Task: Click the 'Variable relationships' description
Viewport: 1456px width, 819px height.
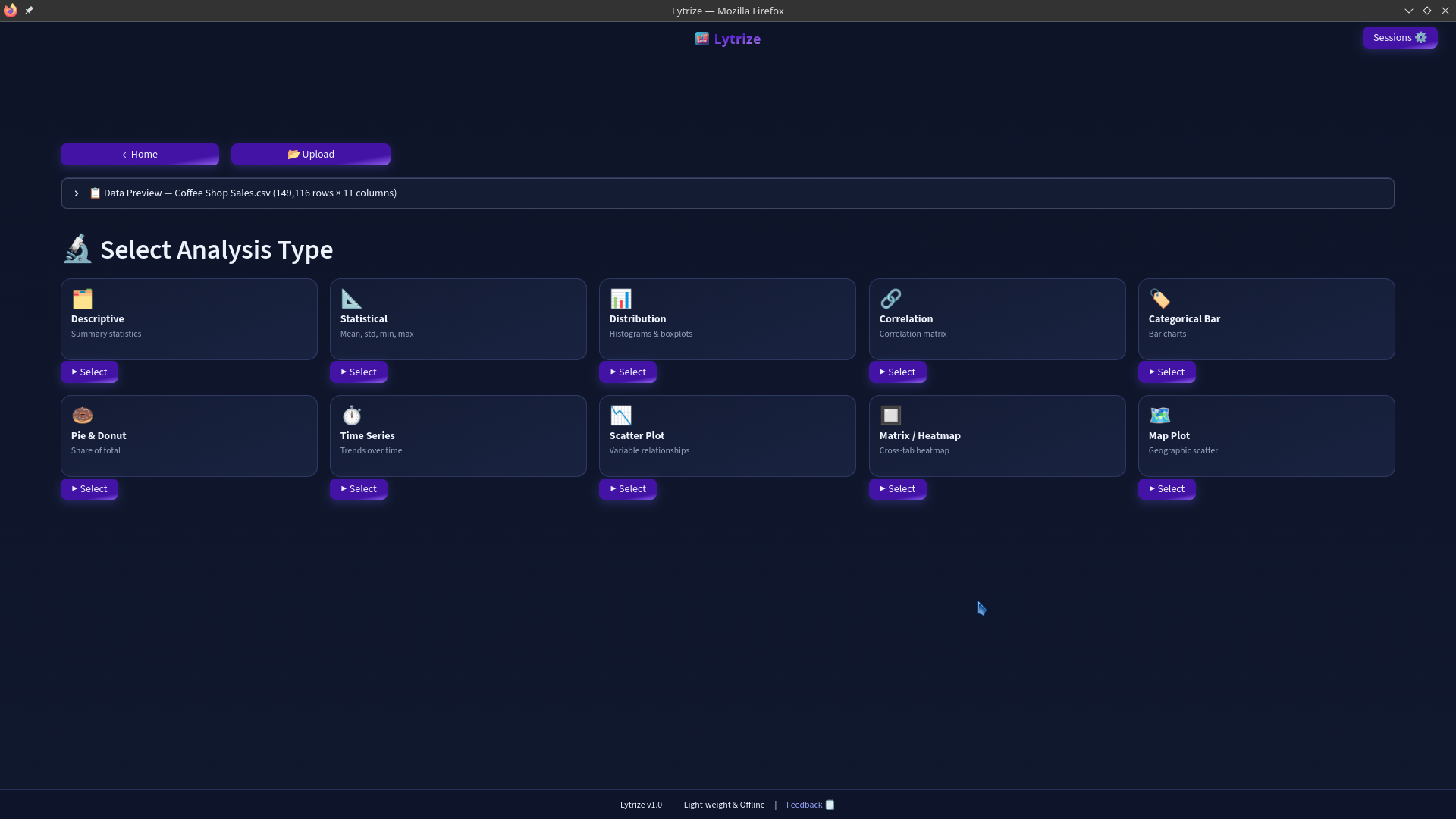Action: [x=649, y=450]
